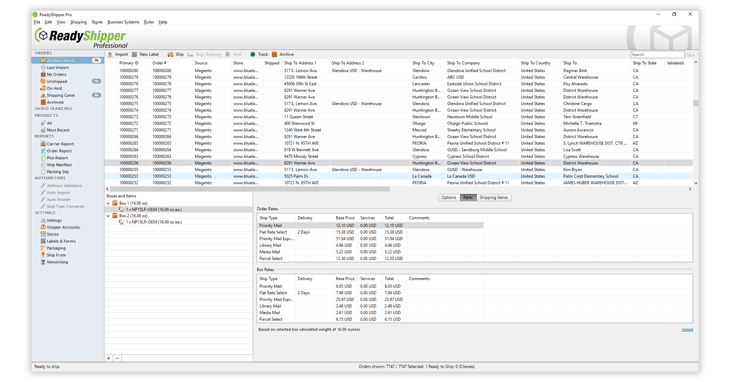Screen dimensions: 730x382
Task: Collapse the Box 2 tree node
Action: click(x=108, y=216)
